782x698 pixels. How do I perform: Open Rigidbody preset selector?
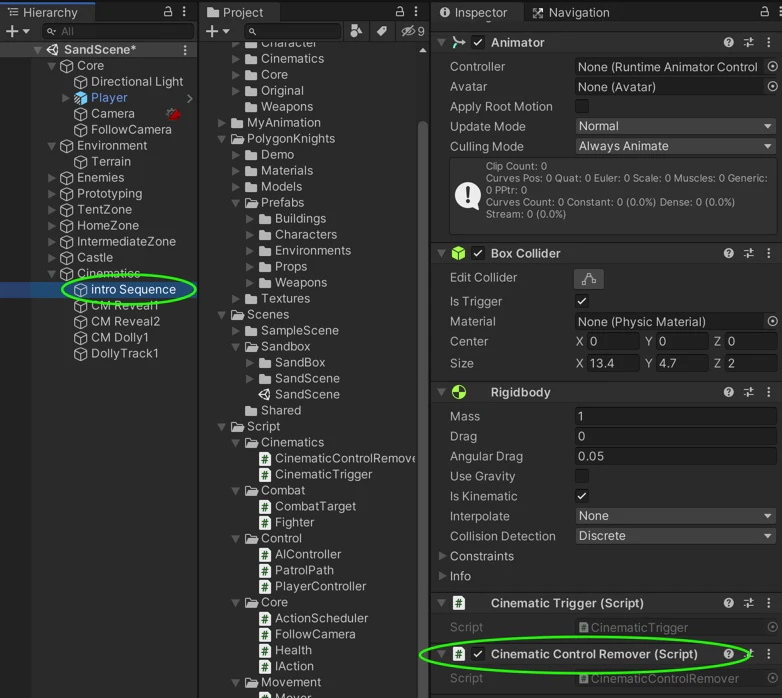tap(749, 392)
